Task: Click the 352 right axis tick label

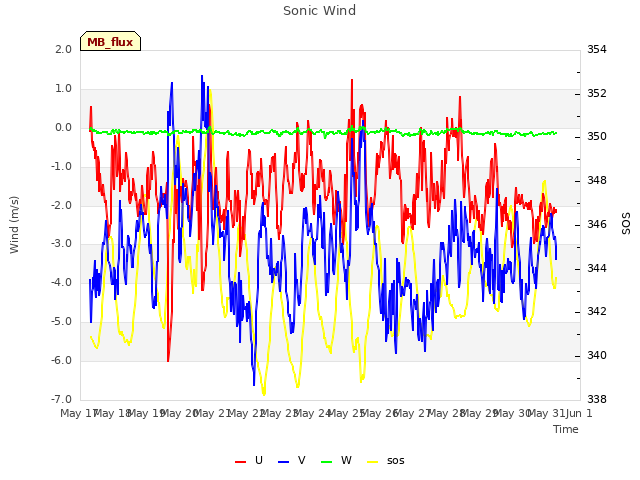Action: [597, 93]
